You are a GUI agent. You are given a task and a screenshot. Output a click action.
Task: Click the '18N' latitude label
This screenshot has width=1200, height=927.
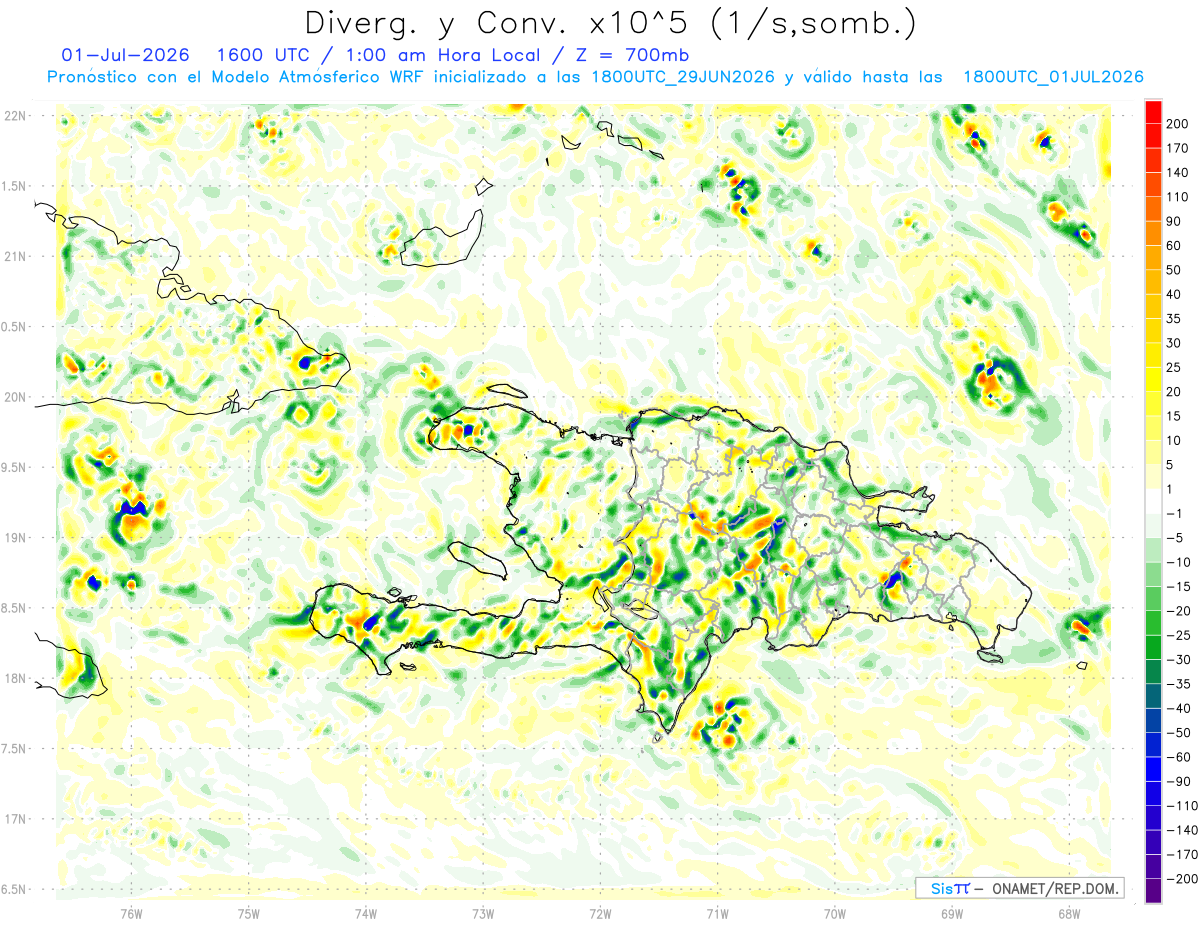click(15, 678)
